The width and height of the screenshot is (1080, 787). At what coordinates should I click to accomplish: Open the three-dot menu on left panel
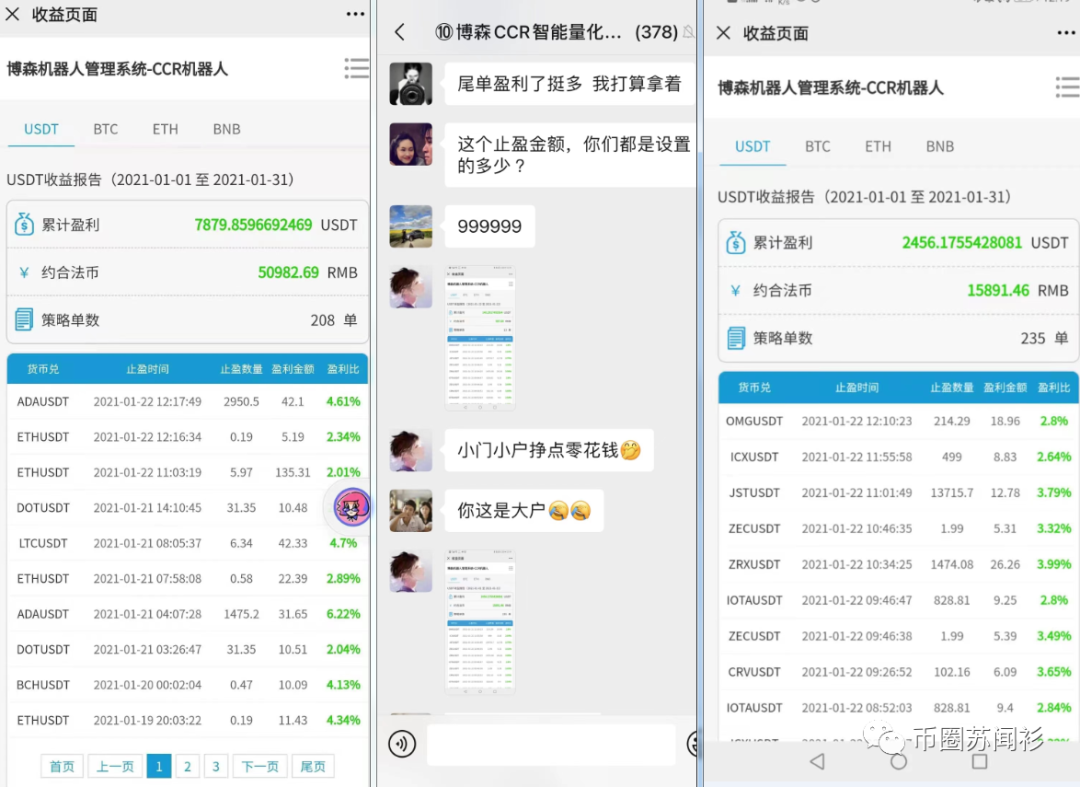click(x=355, y=14)
